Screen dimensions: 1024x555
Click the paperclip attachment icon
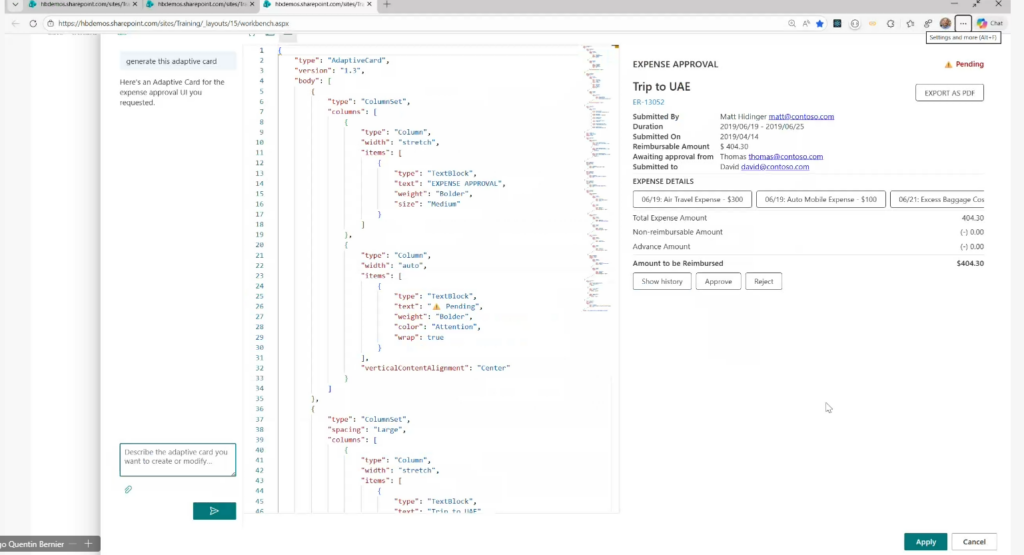pyautogui.click(x=128, y=489)
